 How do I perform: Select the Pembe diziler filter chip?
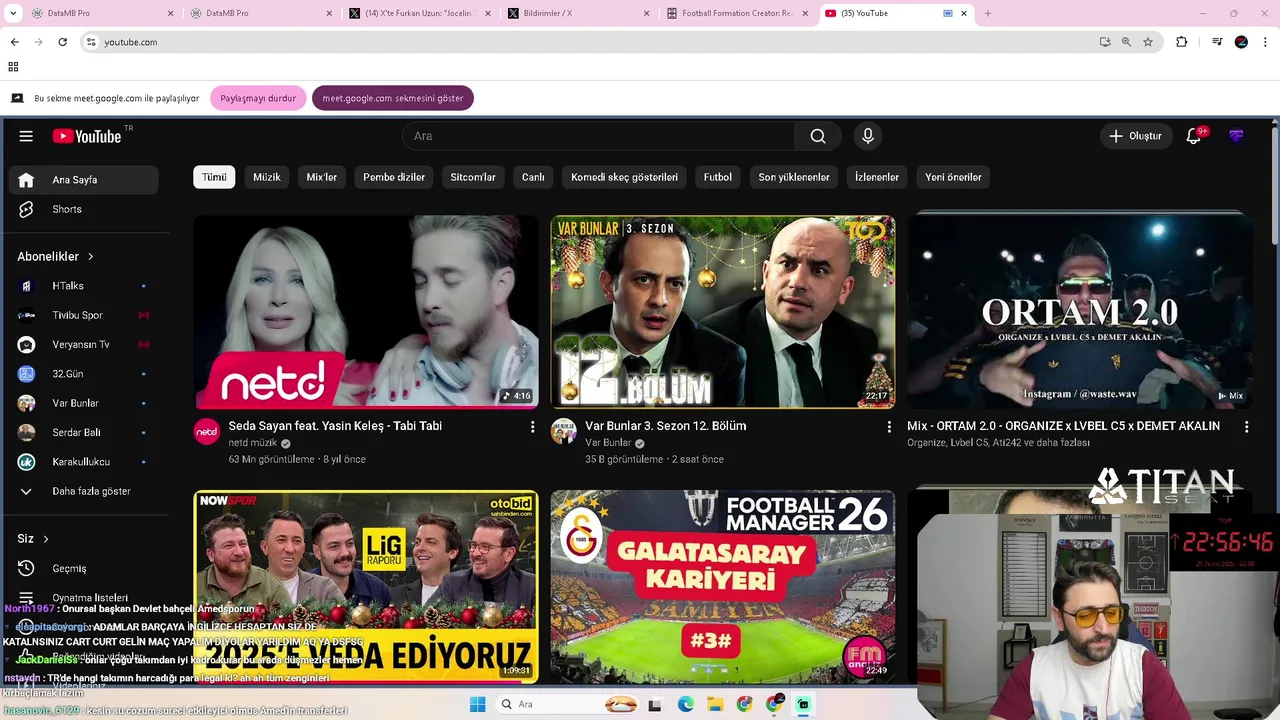point(394,177)
